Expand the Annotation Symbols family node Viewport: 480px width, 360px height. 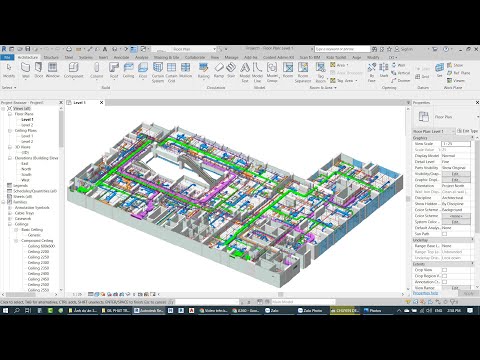pyautogui.click(x=10, y=208)
